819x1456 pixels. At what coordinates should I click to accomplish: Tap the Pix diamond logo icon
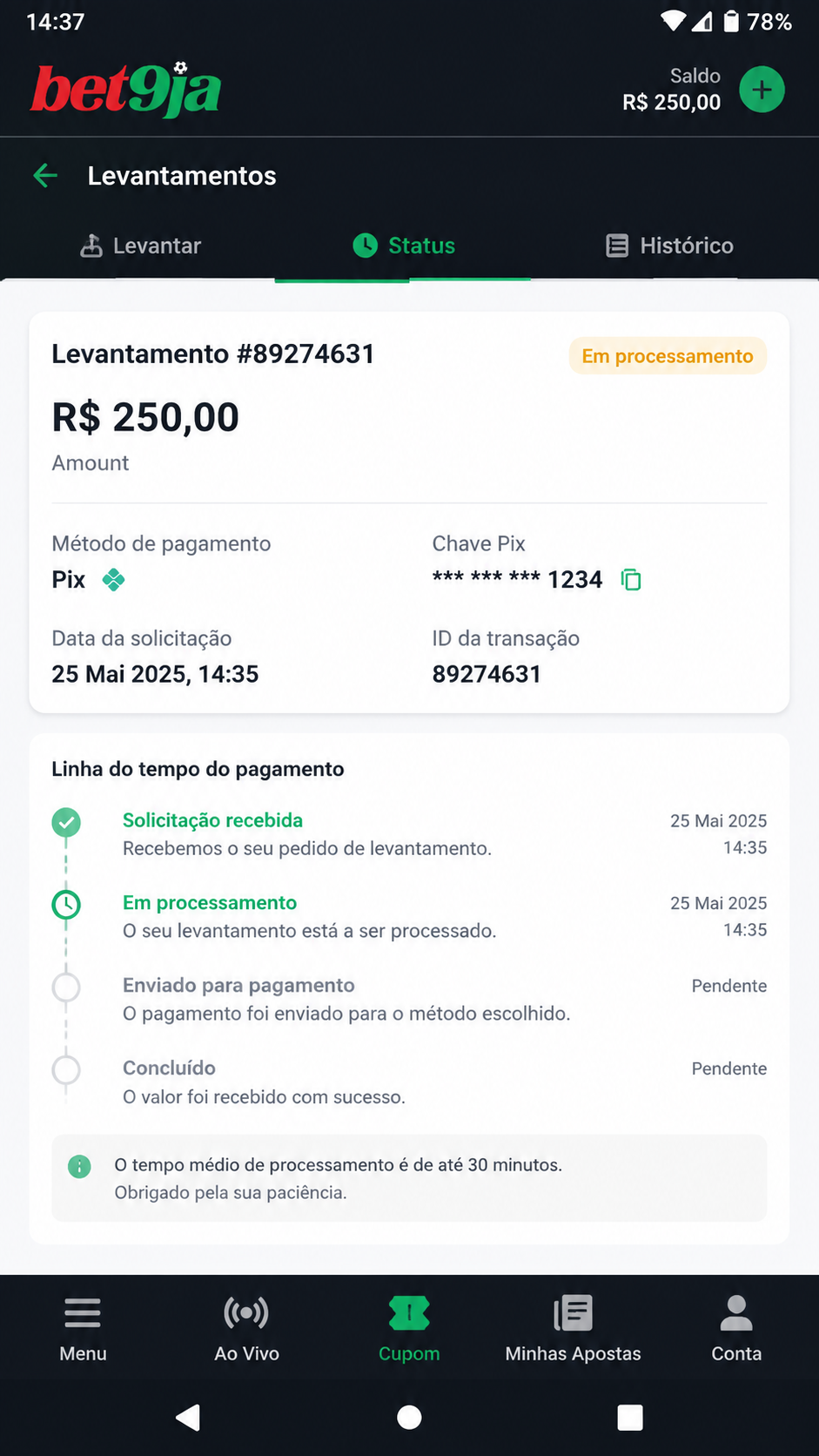point(113,579)
